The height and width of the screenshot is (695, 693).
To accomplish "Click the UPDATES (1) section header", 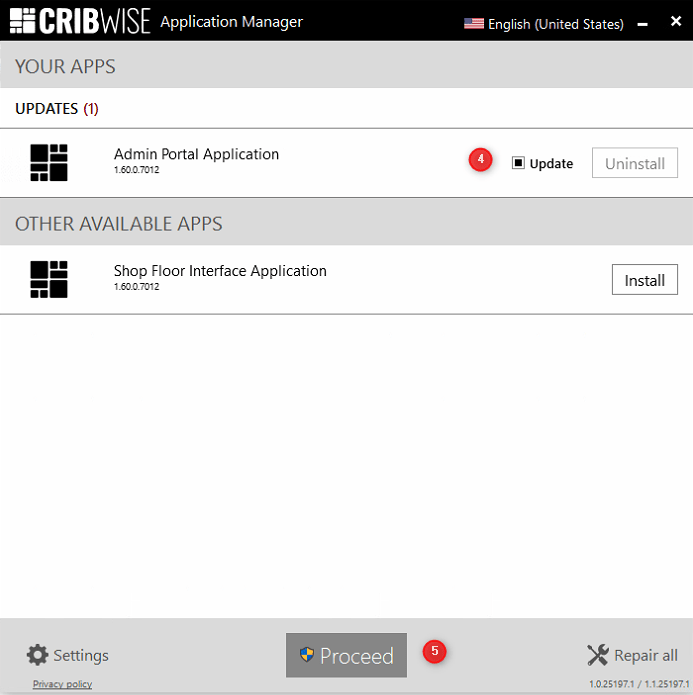I will pos(57,108).
